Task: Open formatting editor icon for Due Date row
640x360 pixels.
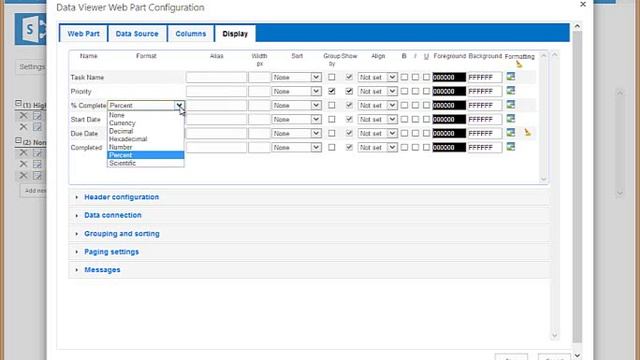Action: (x=510, y=133)
